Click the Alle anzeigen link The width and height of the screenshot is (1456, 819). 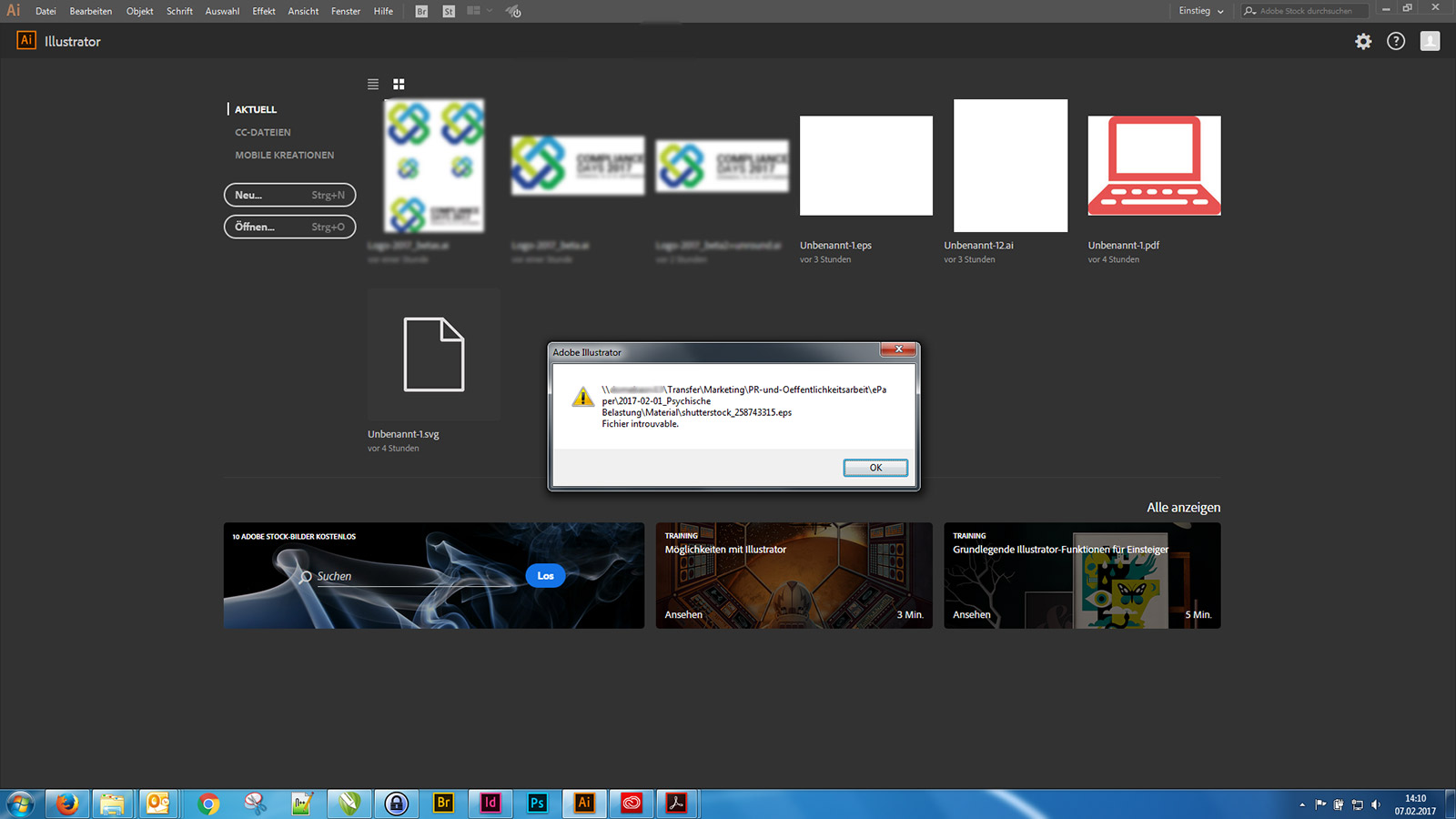coord(1183,508)
